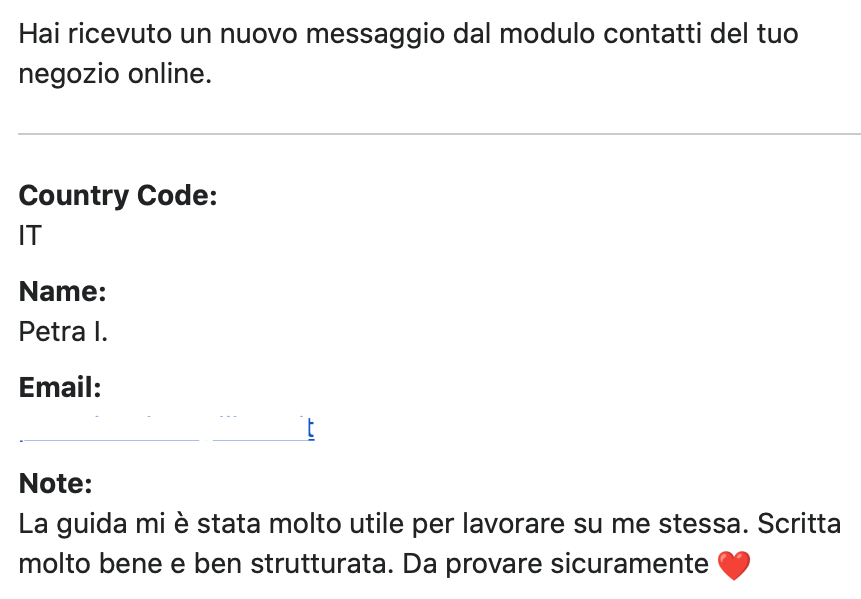Click the red heart emoji
The image size is (861, 599).
(734, 565)
